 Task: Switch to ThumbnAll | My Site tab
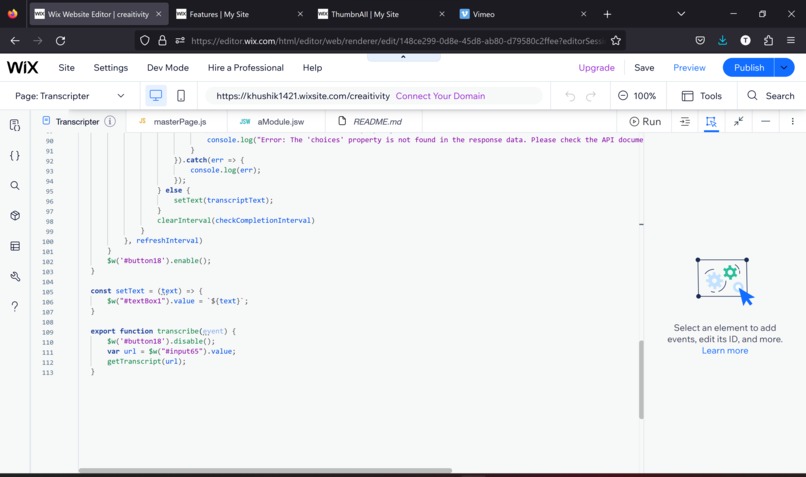pyautogui.click(x=381, y=14)
